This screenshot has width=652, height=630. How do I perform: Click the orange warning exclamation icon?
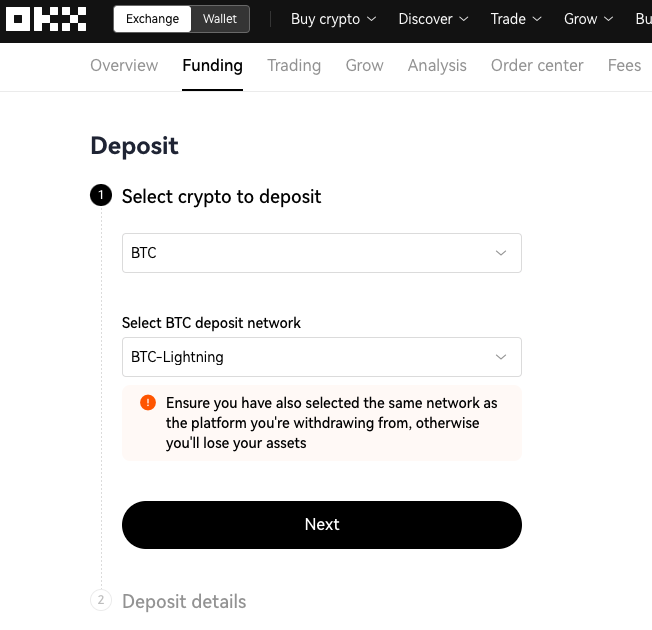pyautogui.click(x=148, y=403)
